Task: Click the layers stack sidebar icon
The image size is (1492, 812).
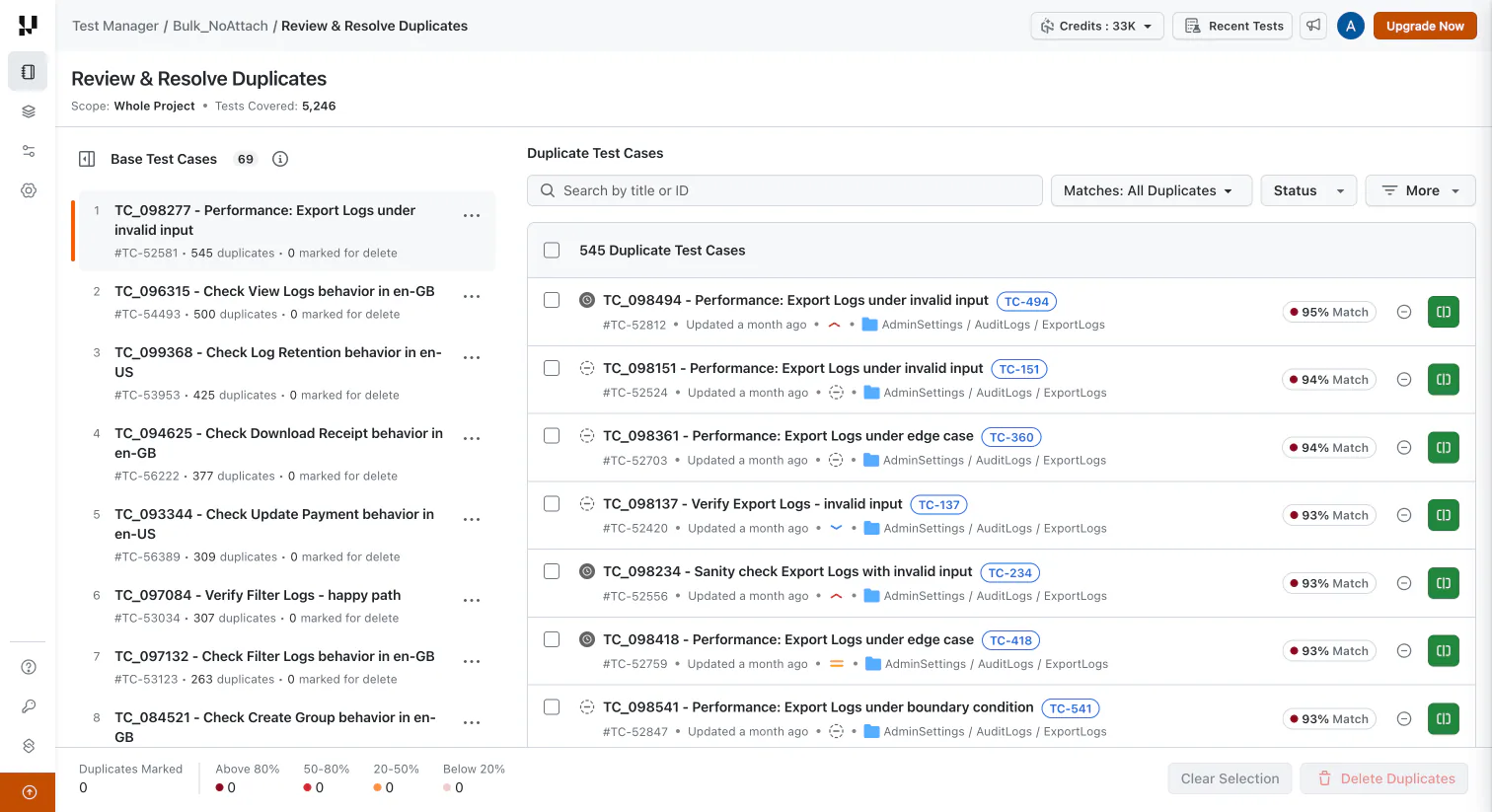Action: coord(28,111)
